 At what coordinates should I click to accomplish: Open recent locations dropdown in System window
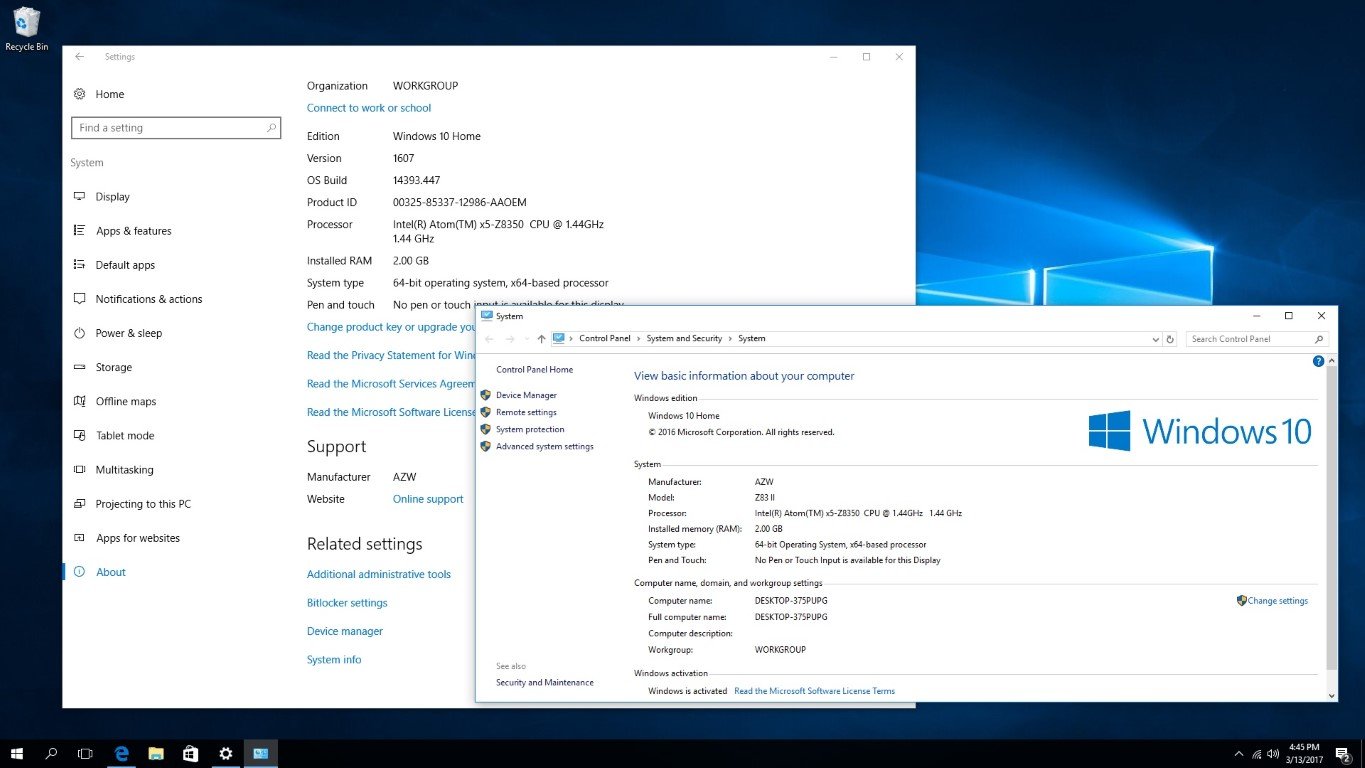[x=526, y=339]
